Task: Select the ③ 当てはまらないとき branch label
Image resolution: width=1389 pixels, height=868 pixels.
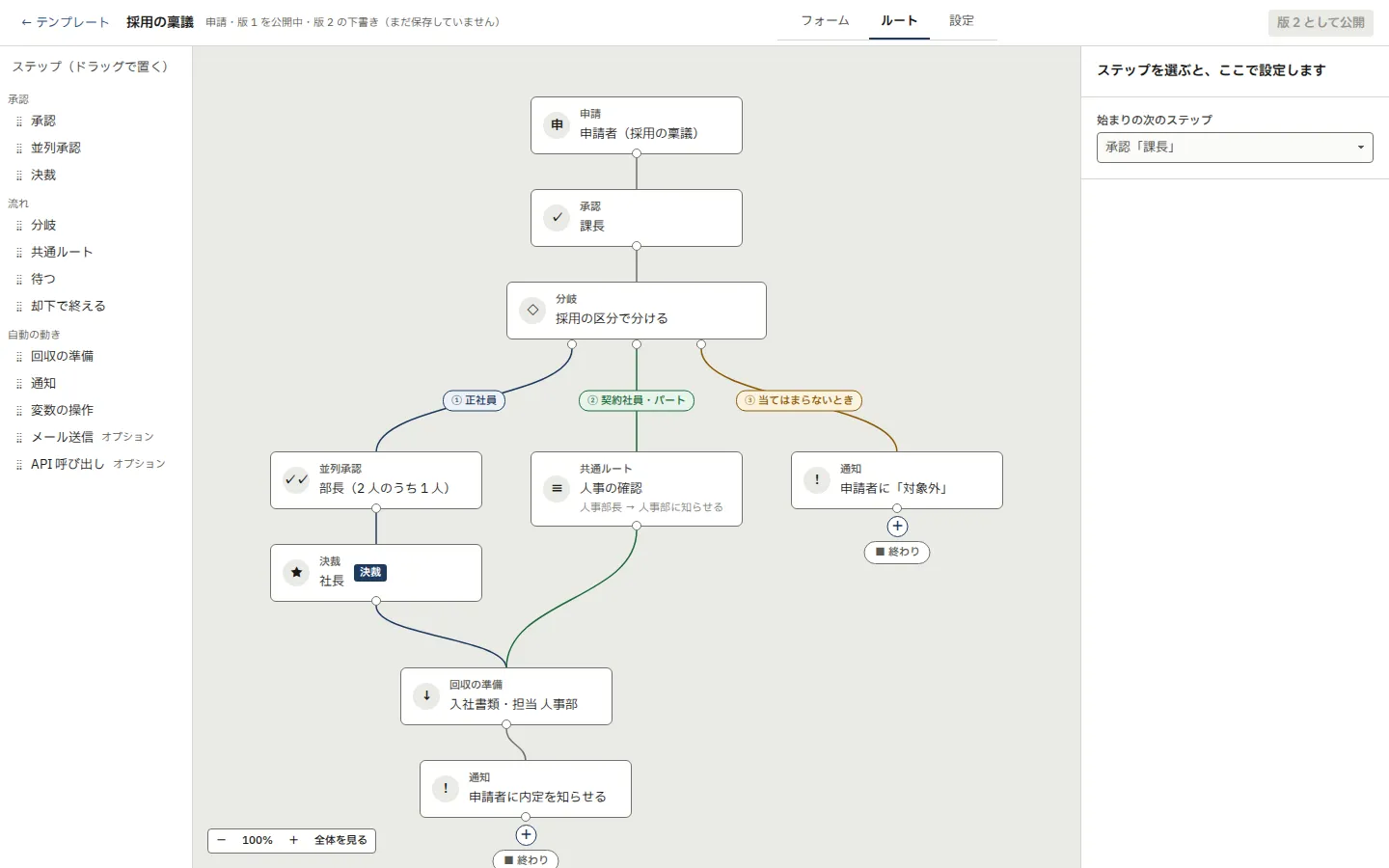Action: click(x=799, y=400)
